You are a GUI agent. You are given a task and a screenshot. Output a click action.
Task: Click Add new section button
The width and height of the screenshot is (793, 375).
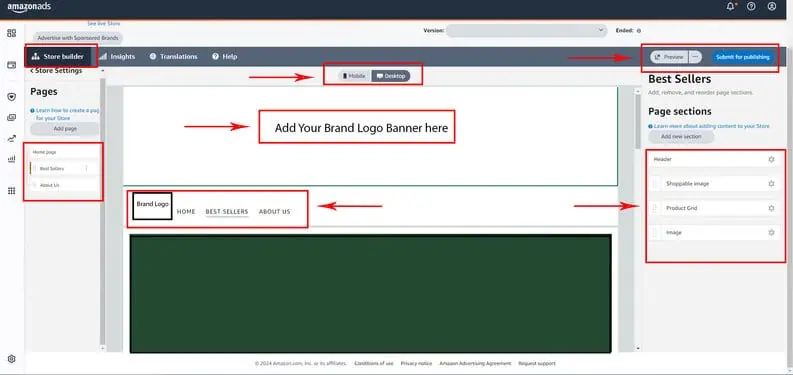coord(681,137)
